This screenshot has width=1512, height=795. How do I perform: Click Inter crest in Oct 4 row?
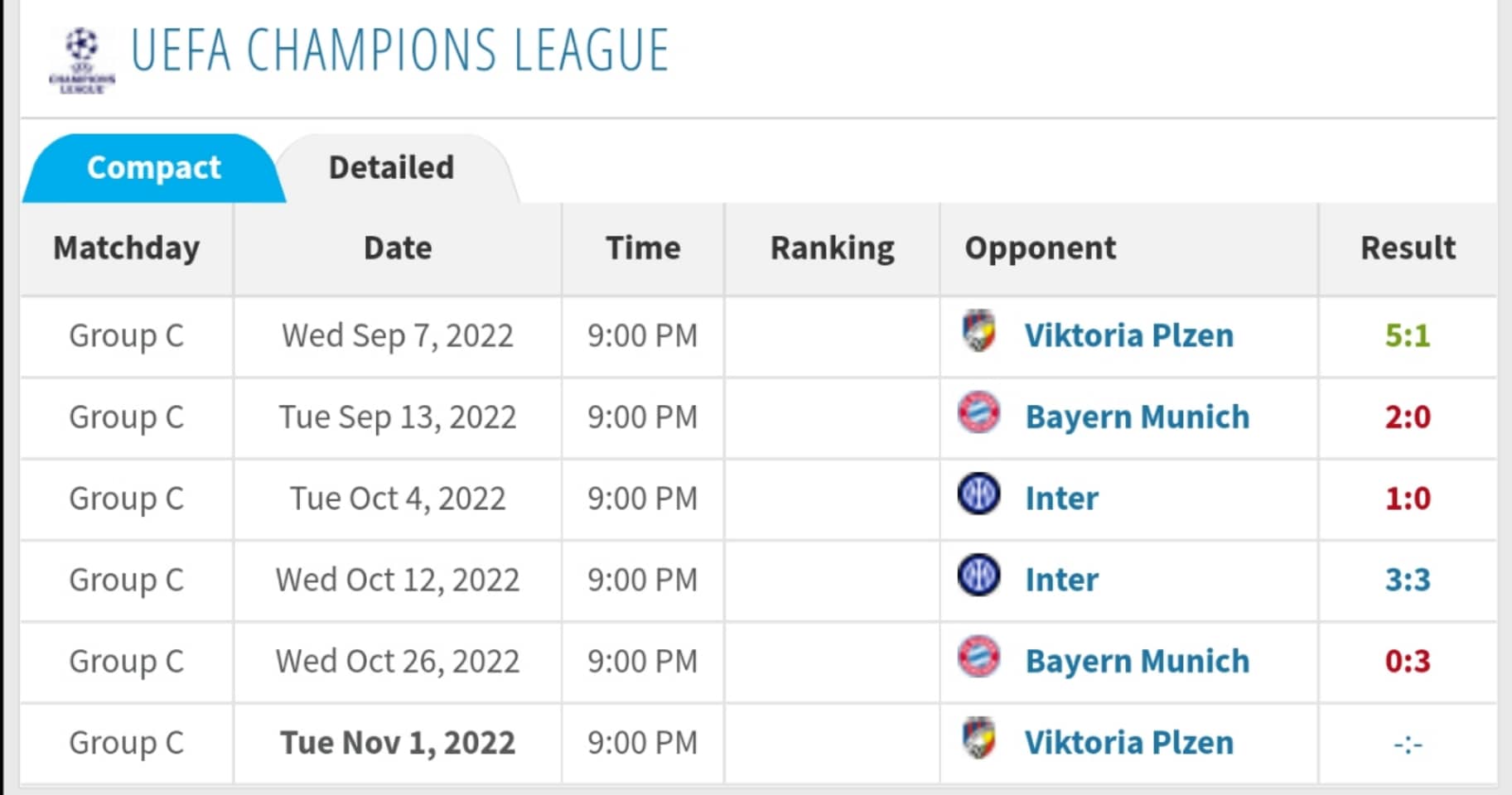point(978,494)
